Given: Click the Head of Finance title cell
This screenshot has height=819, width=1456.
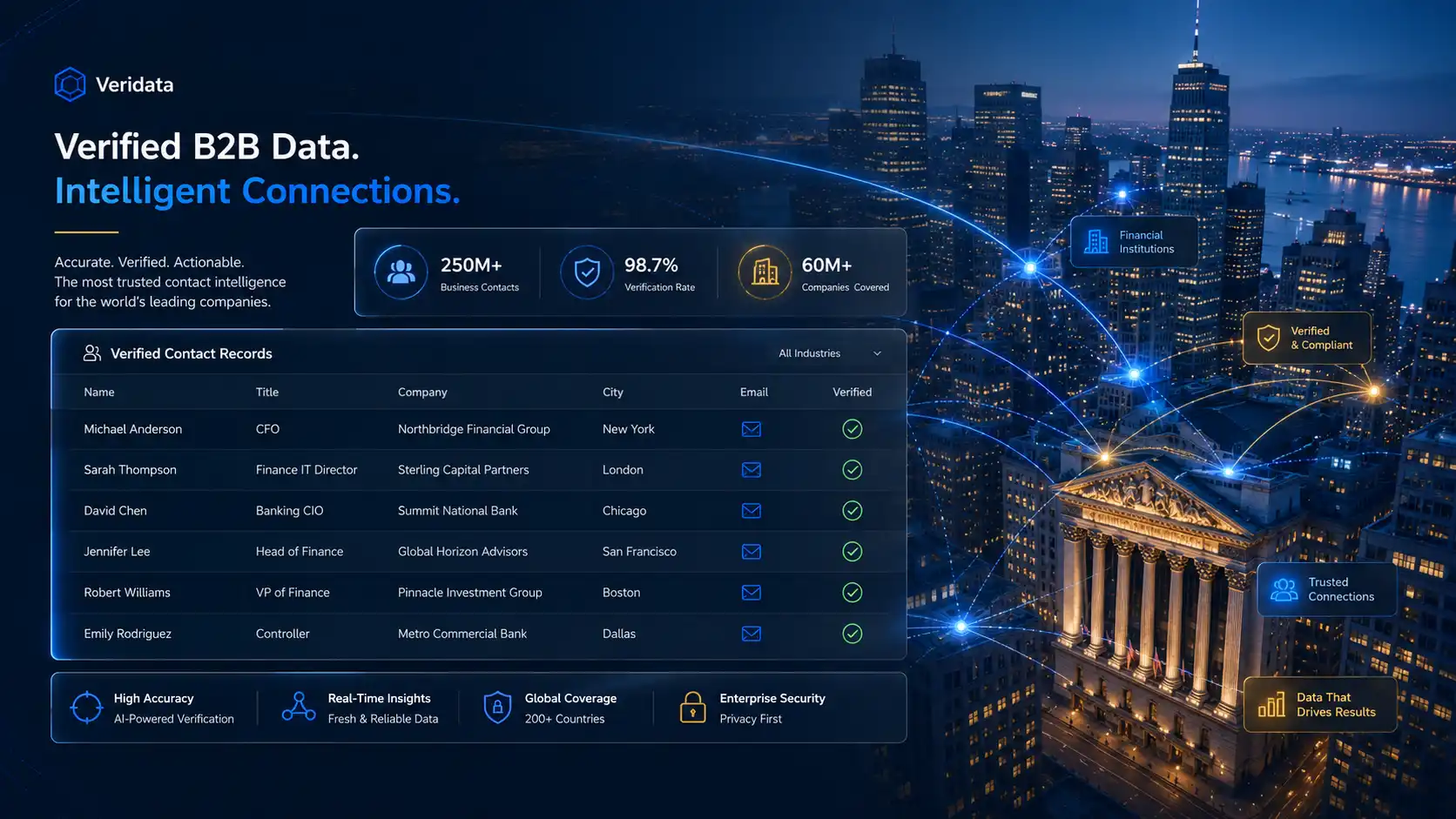Looking at the screenshot, I should pos(300,552).
